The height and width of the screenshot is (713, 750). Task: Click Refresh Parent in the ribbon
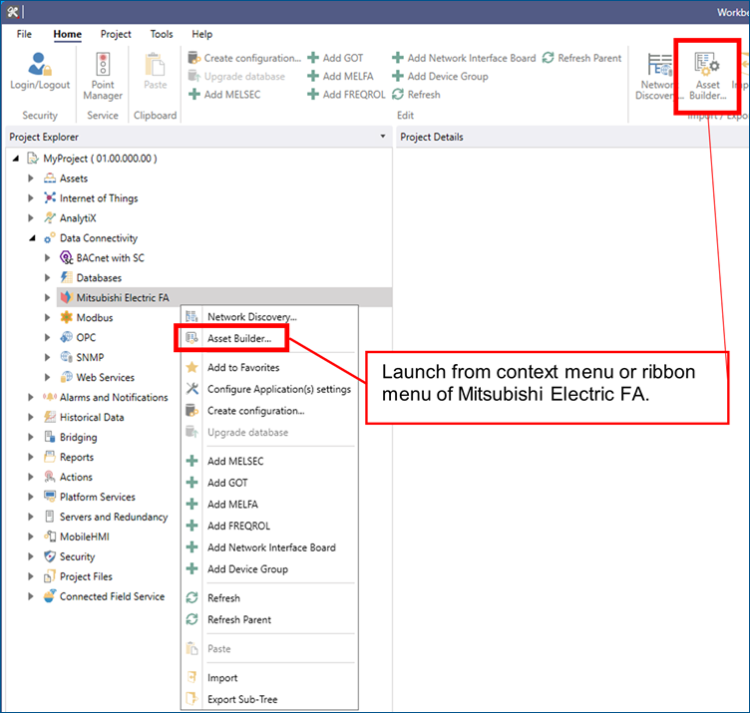pyautogui.click(x=582, y=58)
